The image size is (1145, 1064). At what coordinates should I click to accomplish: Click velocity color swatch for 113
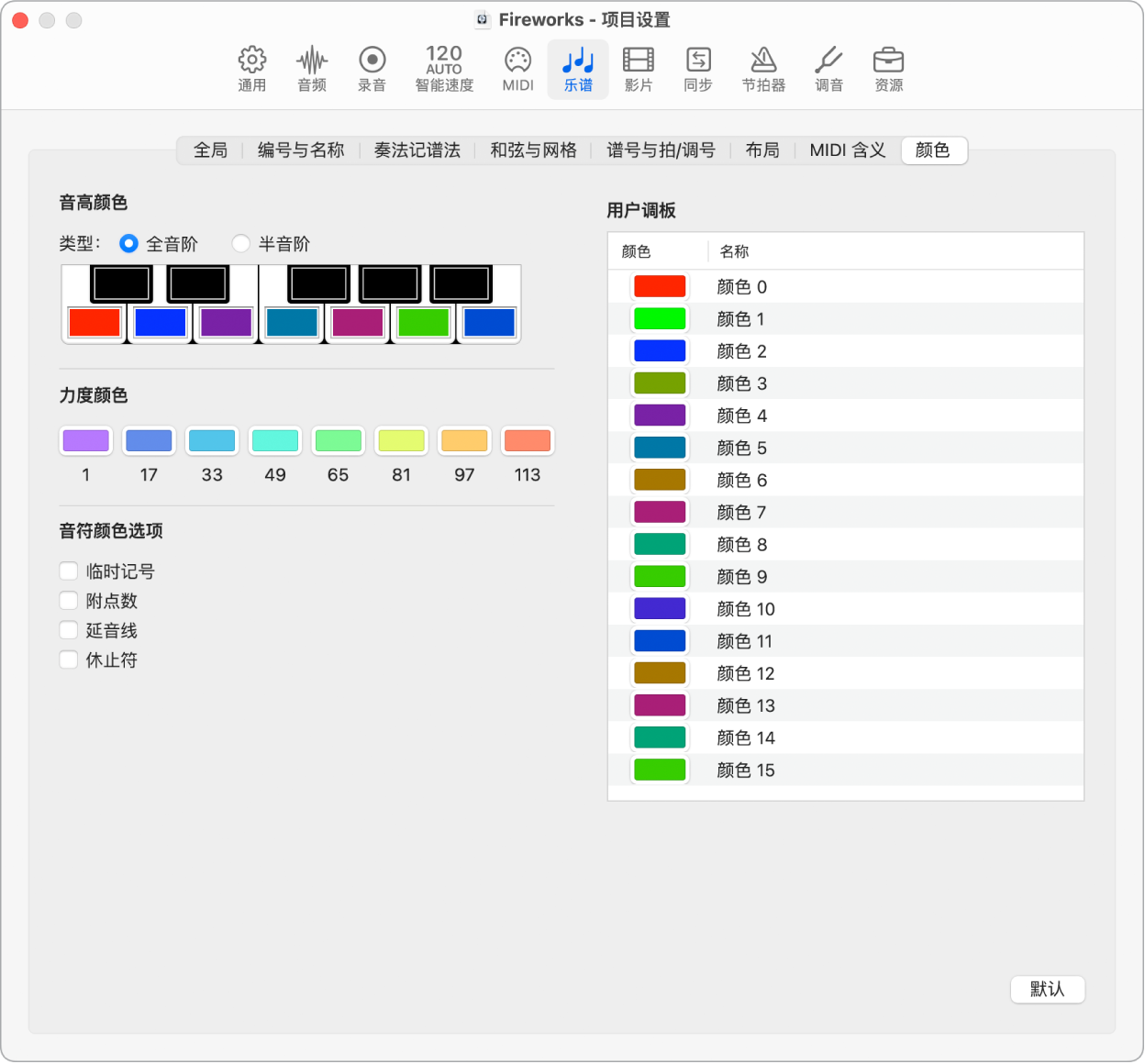click(528, 440)
